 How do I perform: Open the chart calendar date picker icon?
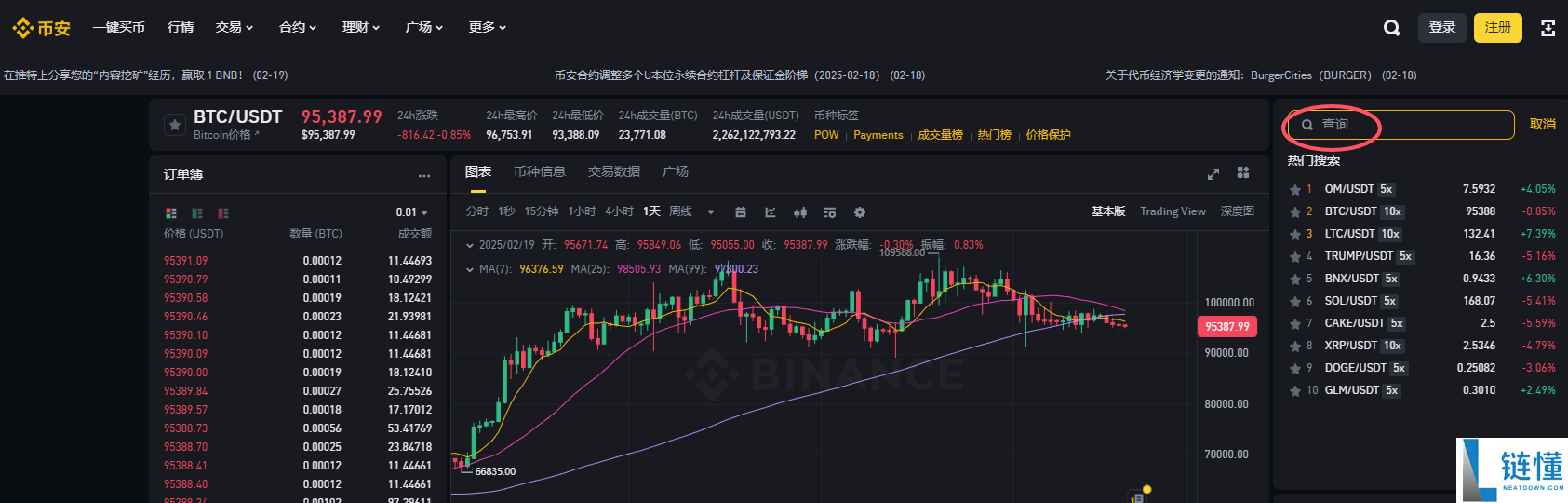tap(741, 212)
